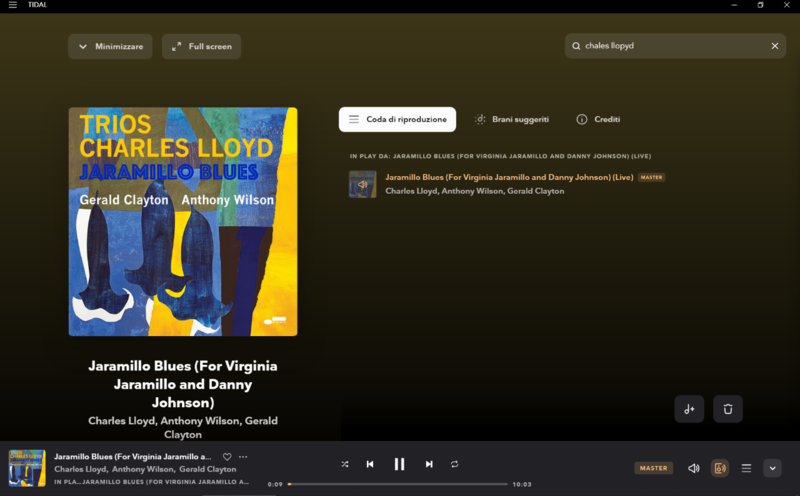Open the sound output device icon
The height and width of the screenshot is (496, 800).
coord(720,468)
